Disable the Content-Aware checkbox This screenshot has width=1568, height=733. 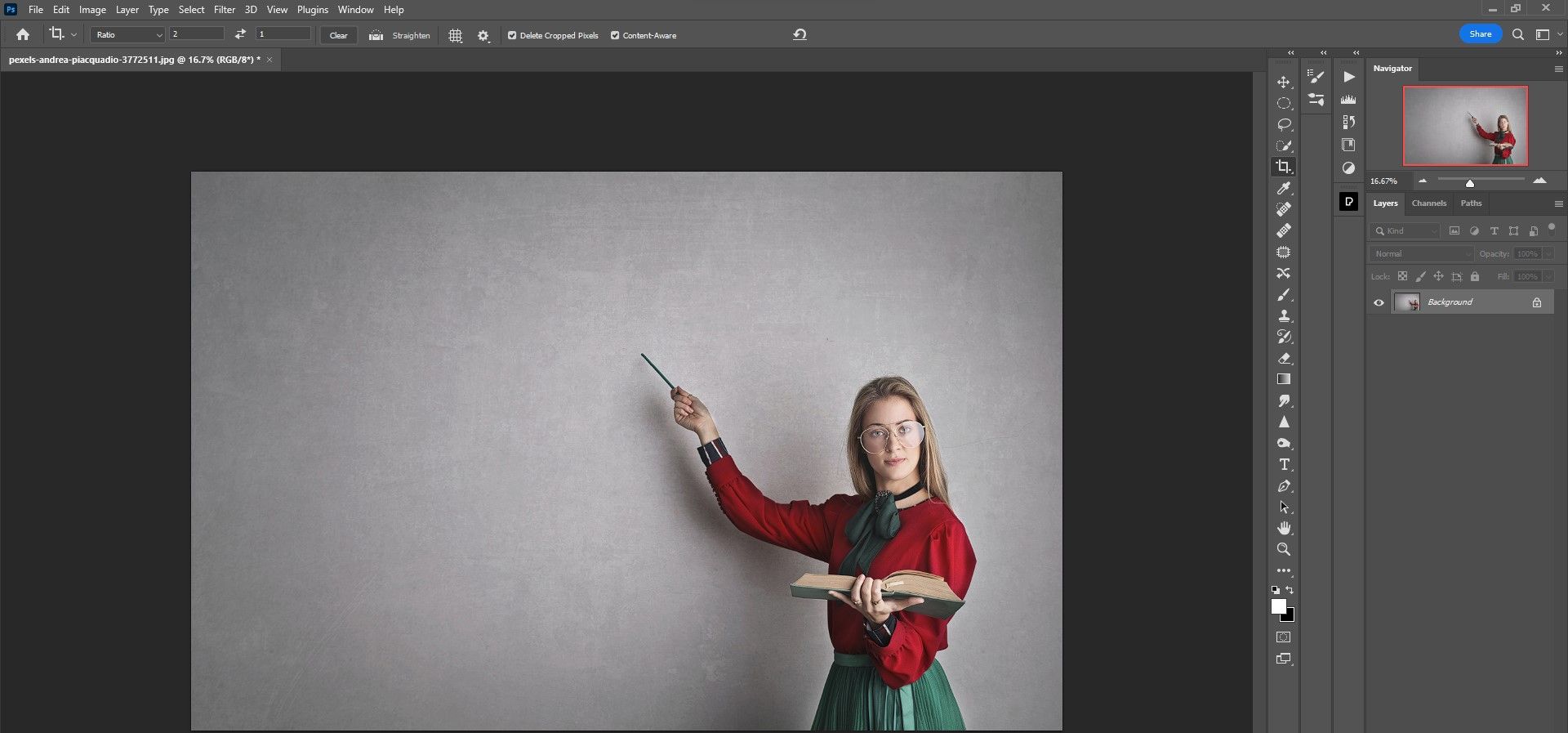(x=615, y=35)
